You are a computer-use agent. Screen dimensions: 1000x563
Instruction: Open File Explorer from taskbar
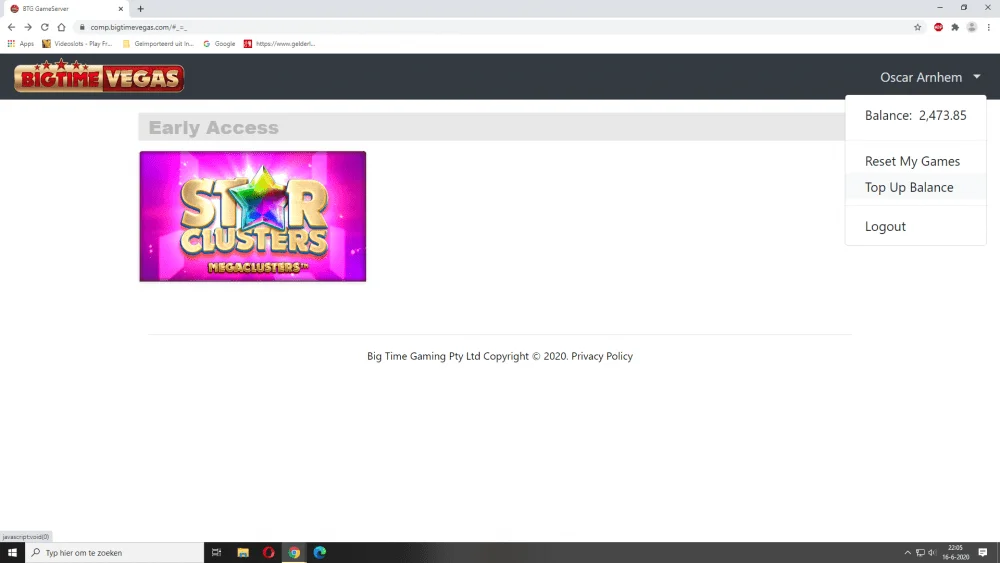[242, 552]
